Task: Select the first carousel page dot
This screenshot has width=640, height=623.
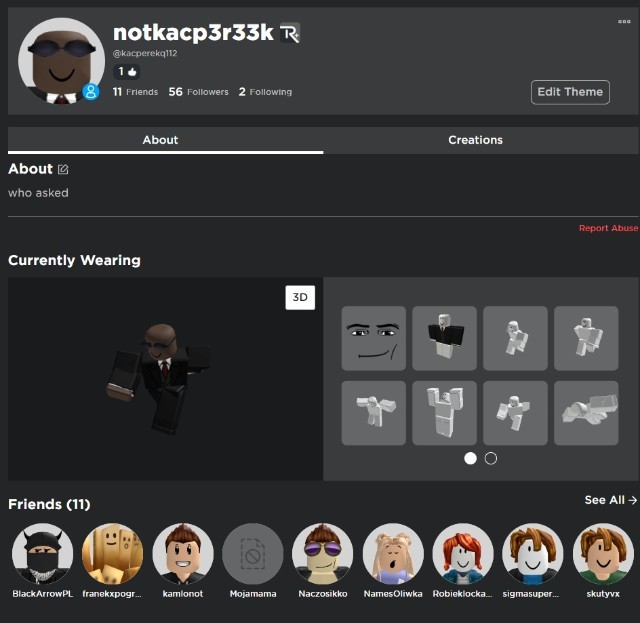Action: click(x=470, y=458)
